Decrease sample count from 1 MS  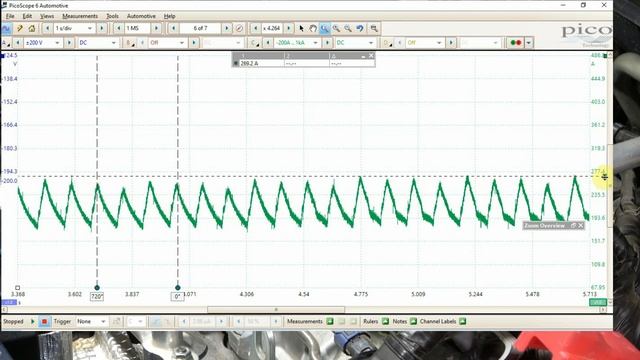pos(119,29)
